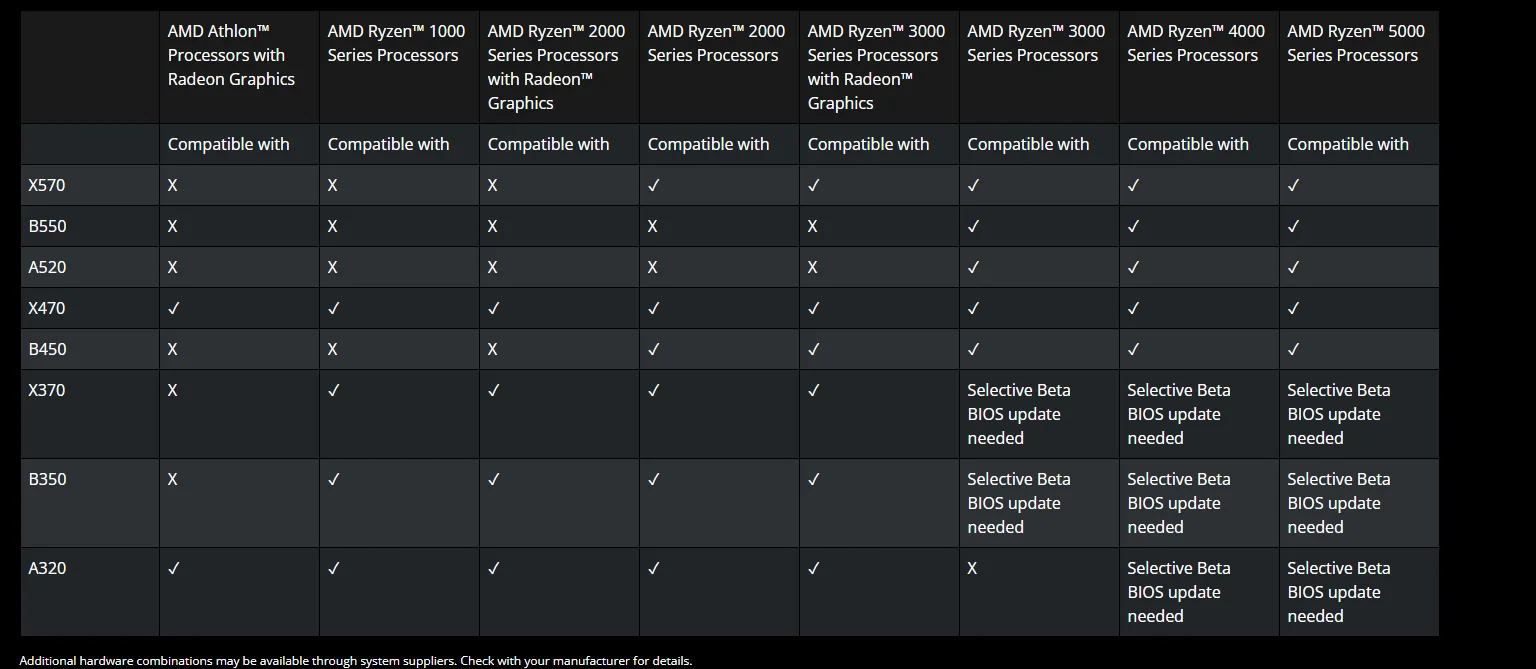Click B450 checkmark under Ryzen 4000 Series
1536x669 pixels.
pyautogui.click(x=1133, y=349)
